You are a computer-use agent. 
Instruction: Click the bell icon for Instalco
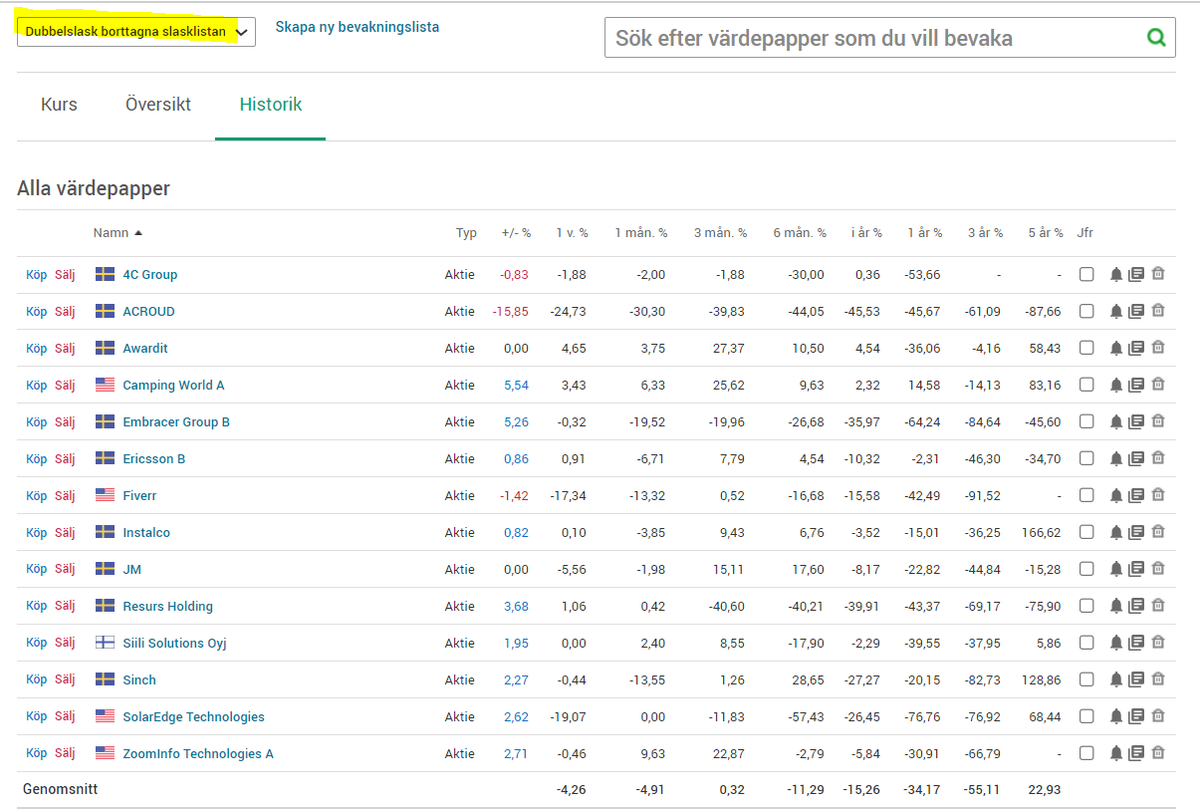pos(1116,533)
